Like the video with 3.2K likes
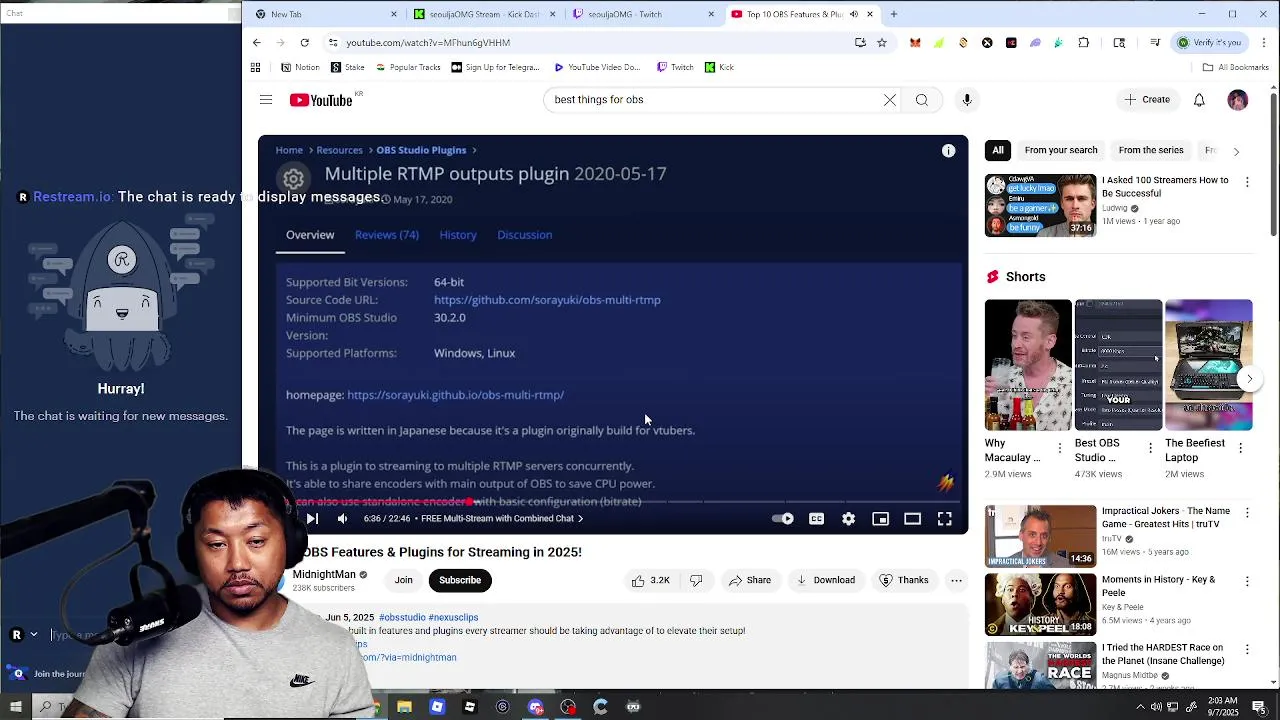The image size is (1280, 720). (649, 580)
